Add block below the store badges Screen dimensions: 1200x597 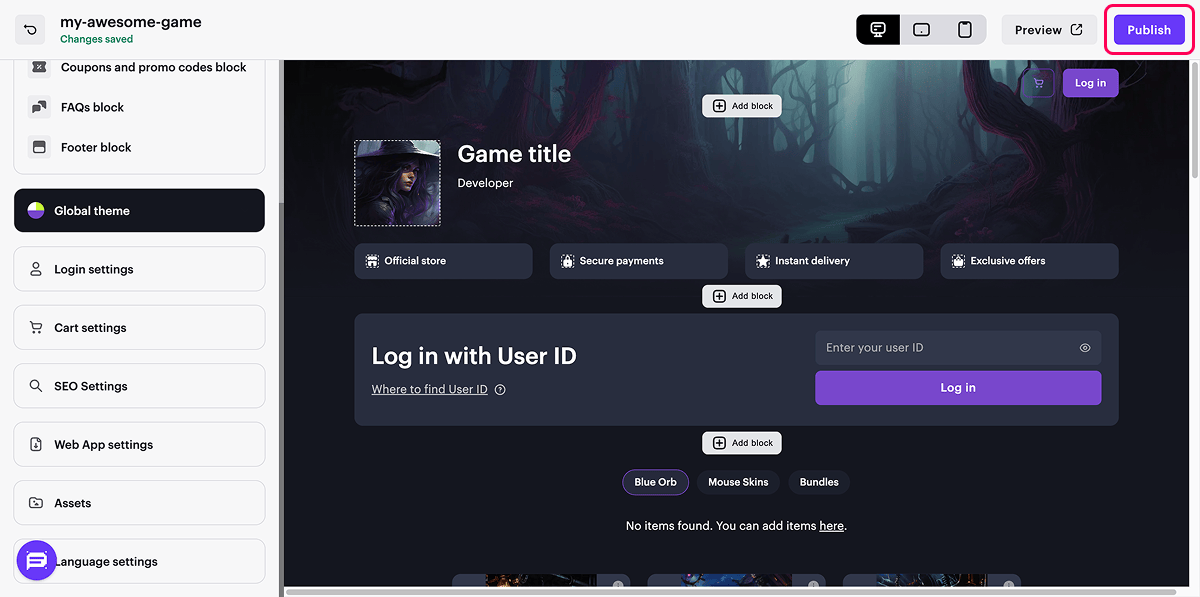coord(742,296)
